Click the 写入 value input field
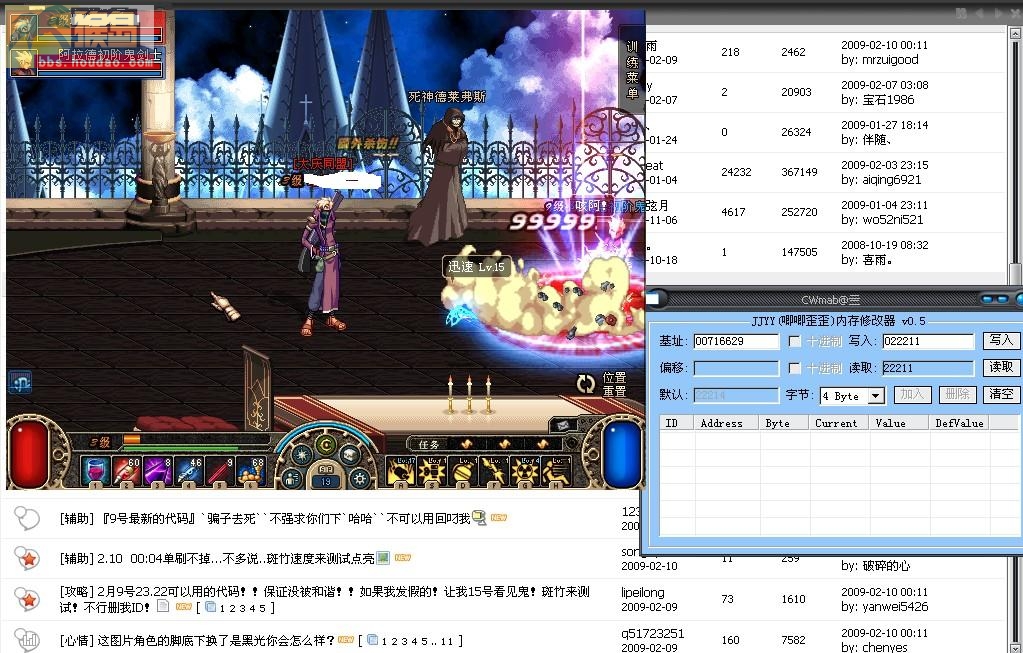 coord(928,341)
